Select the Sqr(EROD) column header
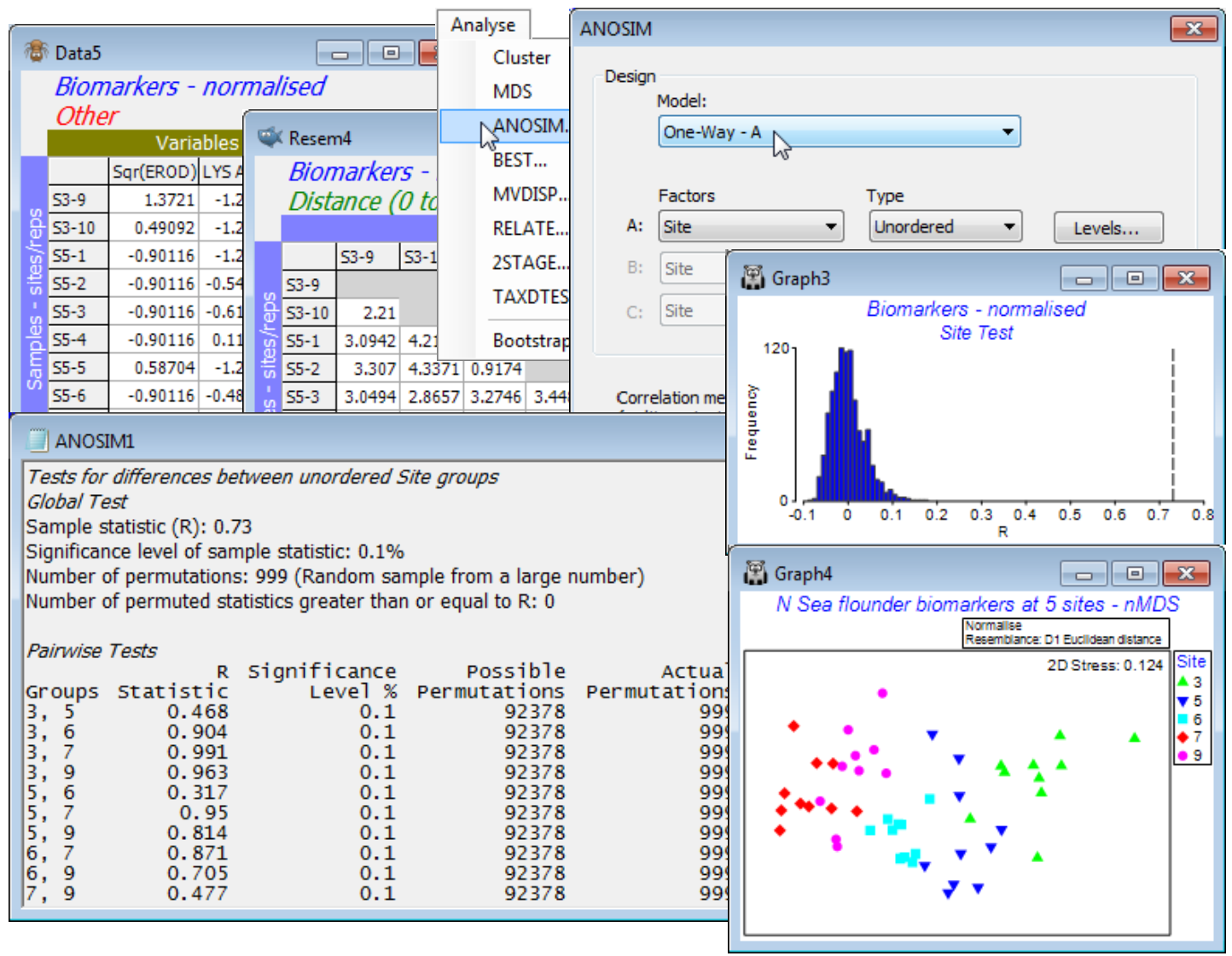1232x956 pixels. [x=154, y=172]
